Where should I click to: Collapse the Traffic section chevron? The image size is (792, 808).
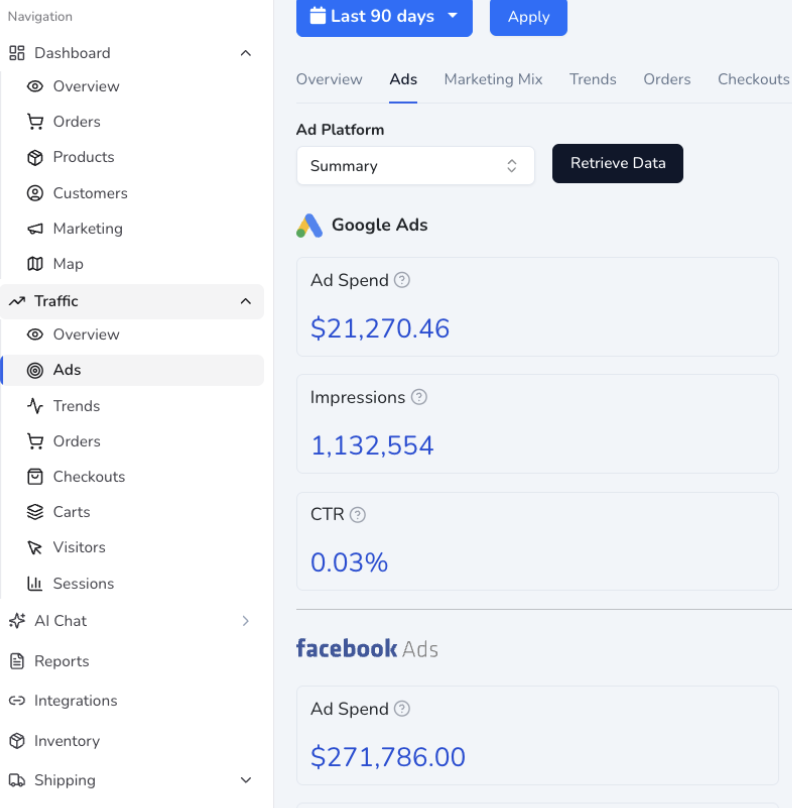(x=246, y=301)
